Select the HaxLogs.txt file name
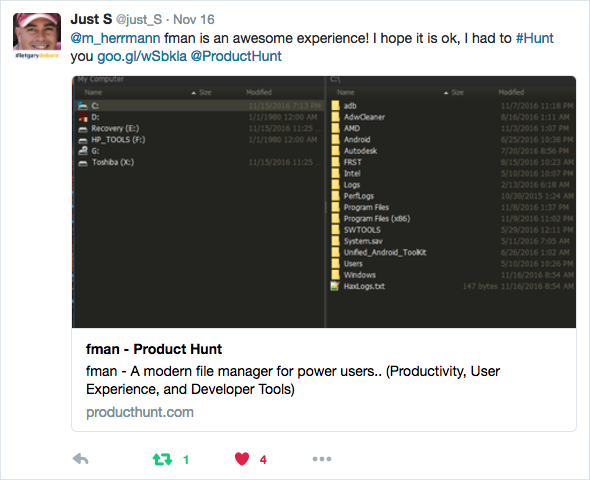The width and height of the screenshot is (590, 480). 364,287
